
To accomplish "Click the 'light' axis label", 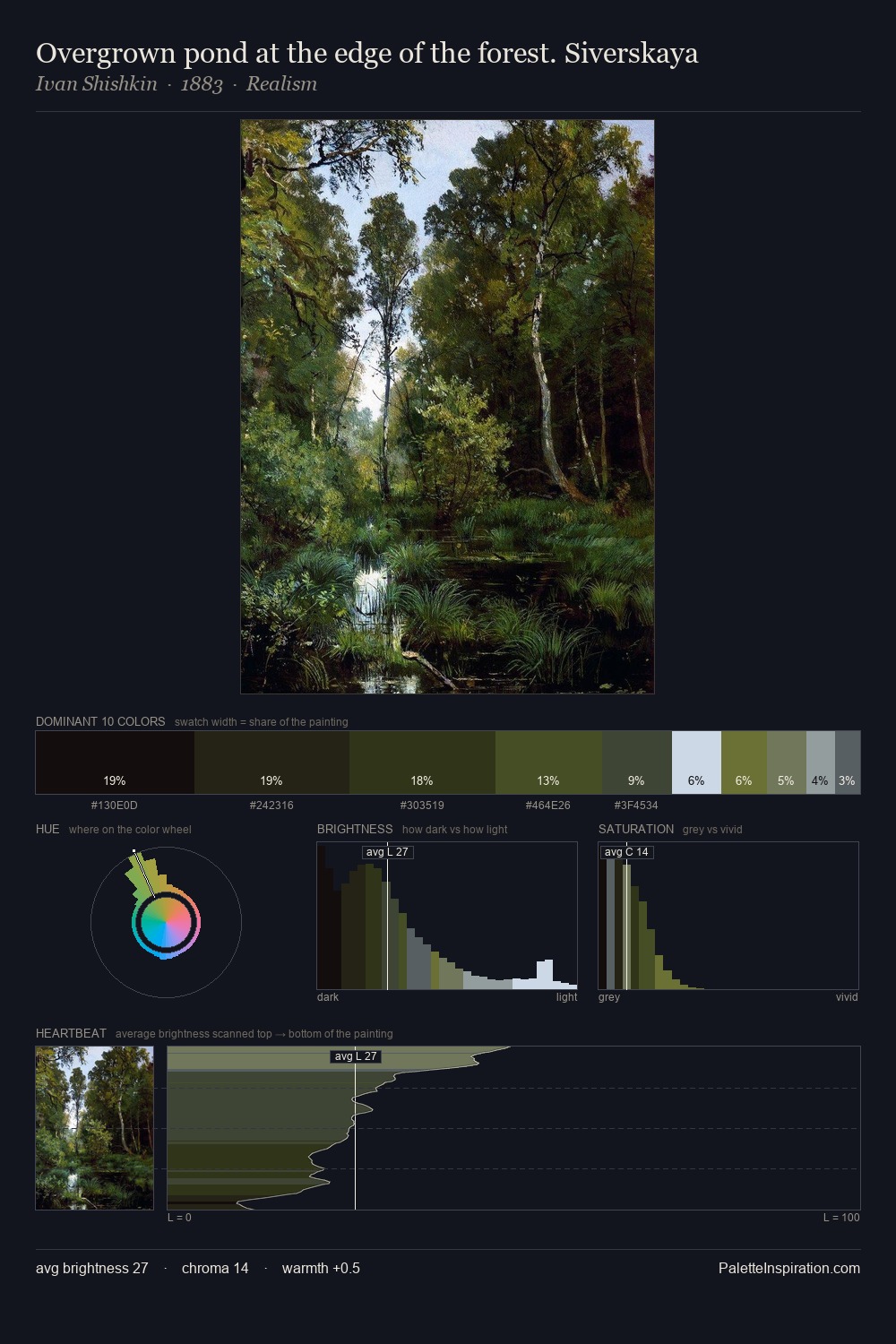I will tap(566, 997).
